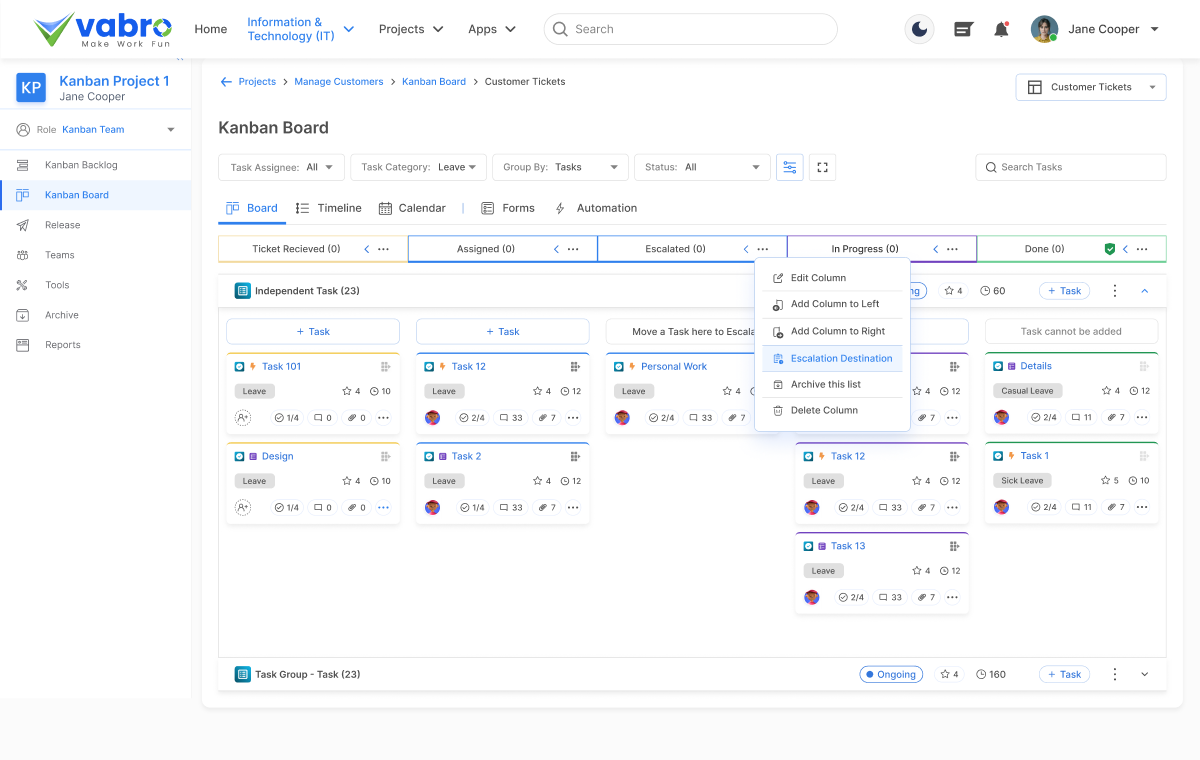Enter fullscreen board view

[x=822, y=168]
